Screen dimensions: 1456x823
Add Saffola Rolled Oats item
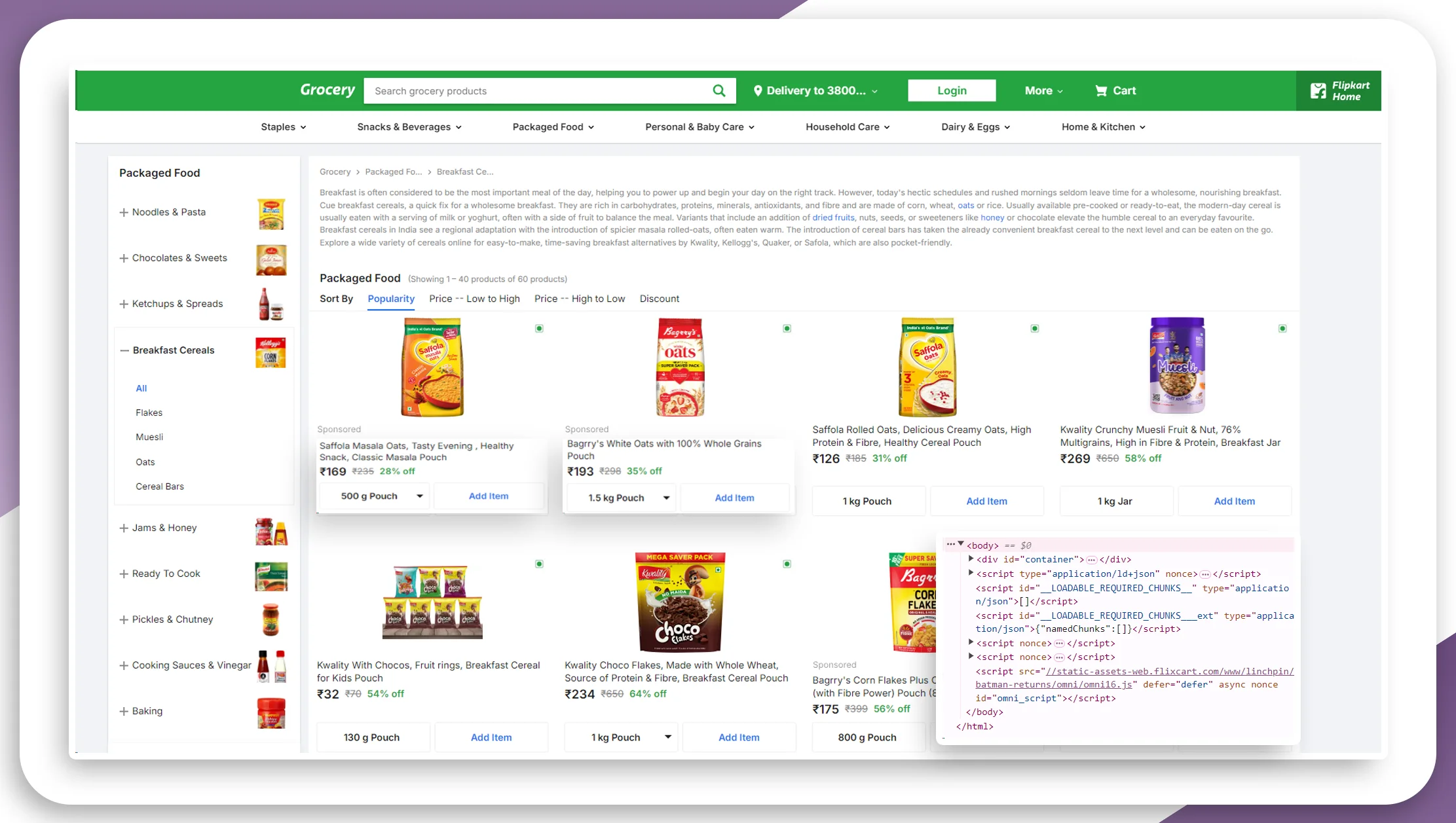click(x=987, y=502)
